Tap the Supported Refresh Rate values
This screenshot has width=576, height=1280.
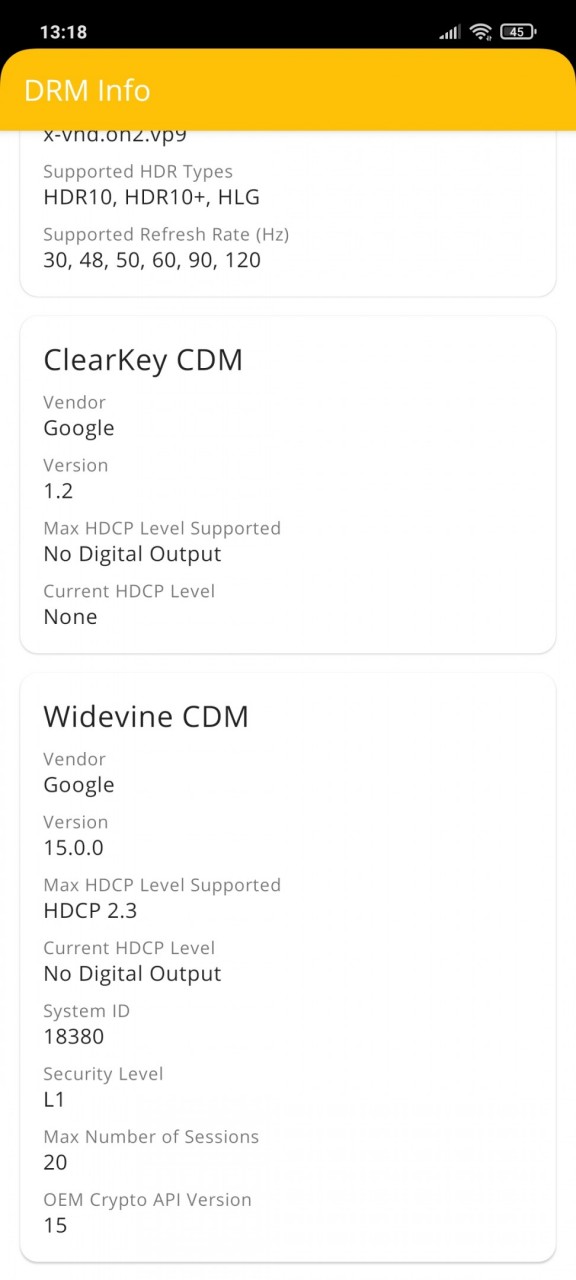click(x=152, y=260)
